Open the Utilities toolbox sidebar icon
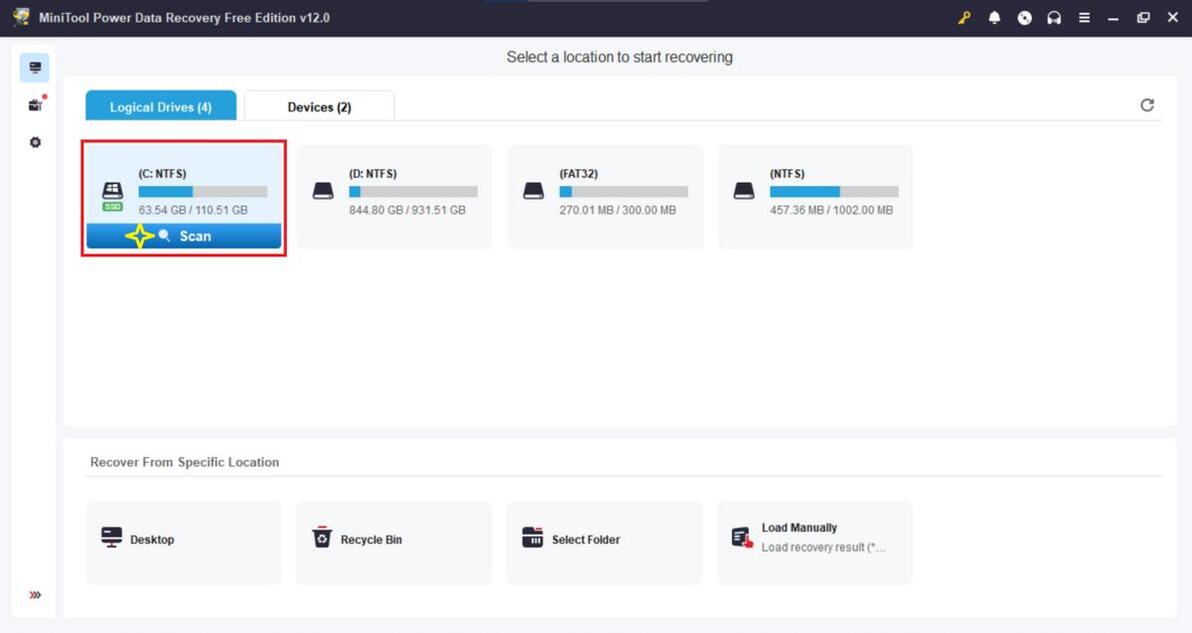 35,105
